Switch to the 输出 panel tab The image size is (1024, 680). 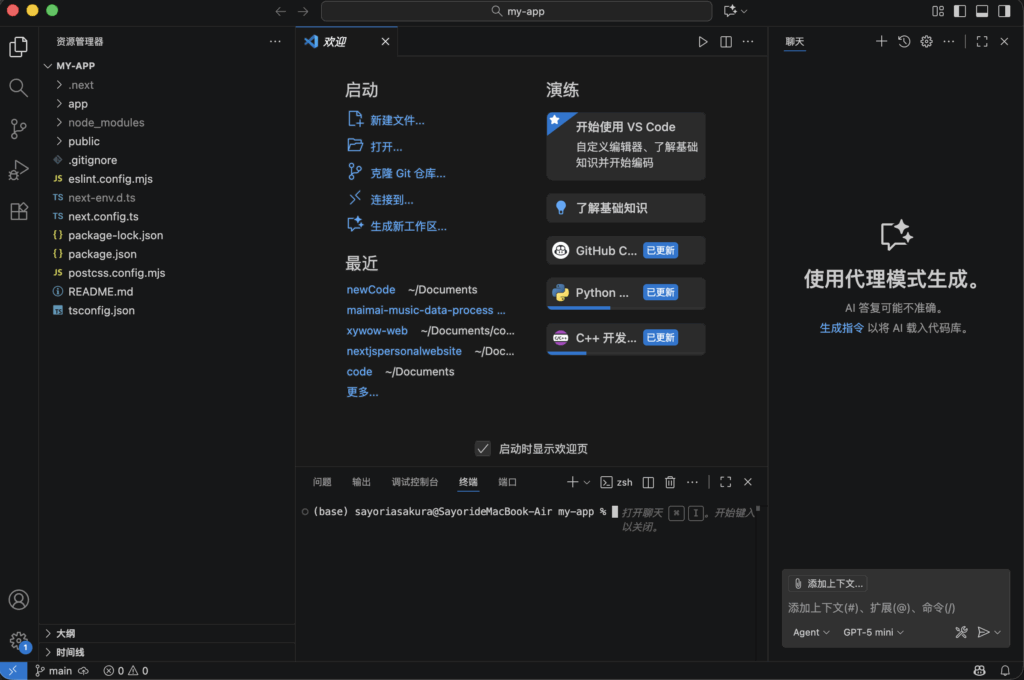coord(361,482)
